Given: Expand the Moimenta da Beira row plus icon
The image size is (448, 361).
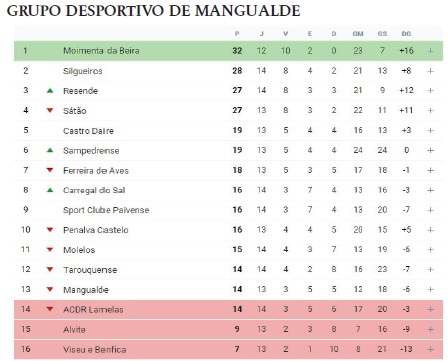Looking at the screenshot, I should pyautogui.click(x=430, y=51).
